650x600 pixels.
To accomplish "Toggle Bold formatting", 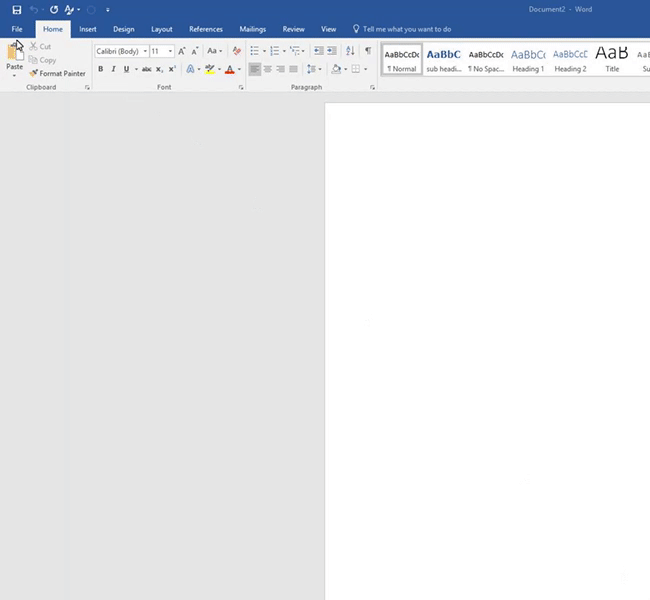I will coord(100,69).
